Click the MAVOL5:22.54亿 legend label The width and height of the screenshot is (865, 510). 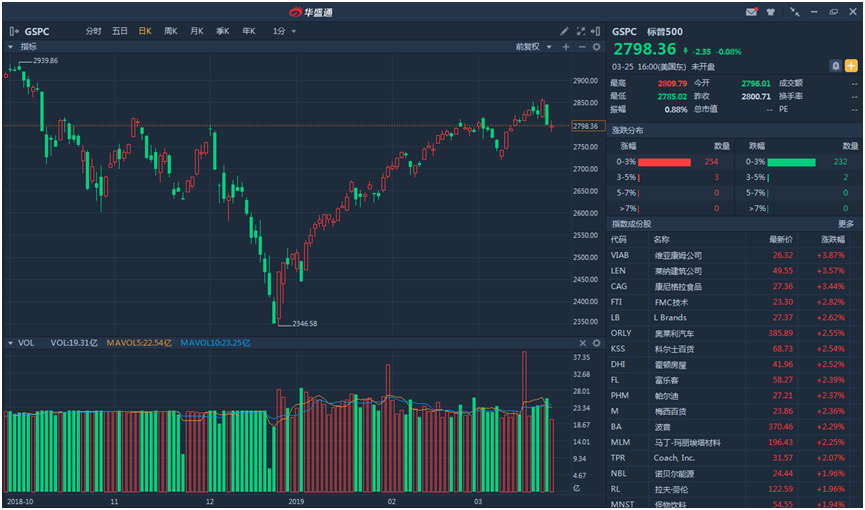[140, 343]
